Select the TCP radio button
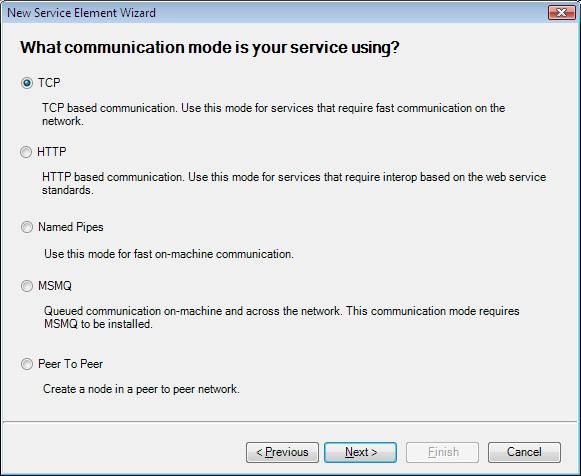581x476 pixels. coord(27,83)
